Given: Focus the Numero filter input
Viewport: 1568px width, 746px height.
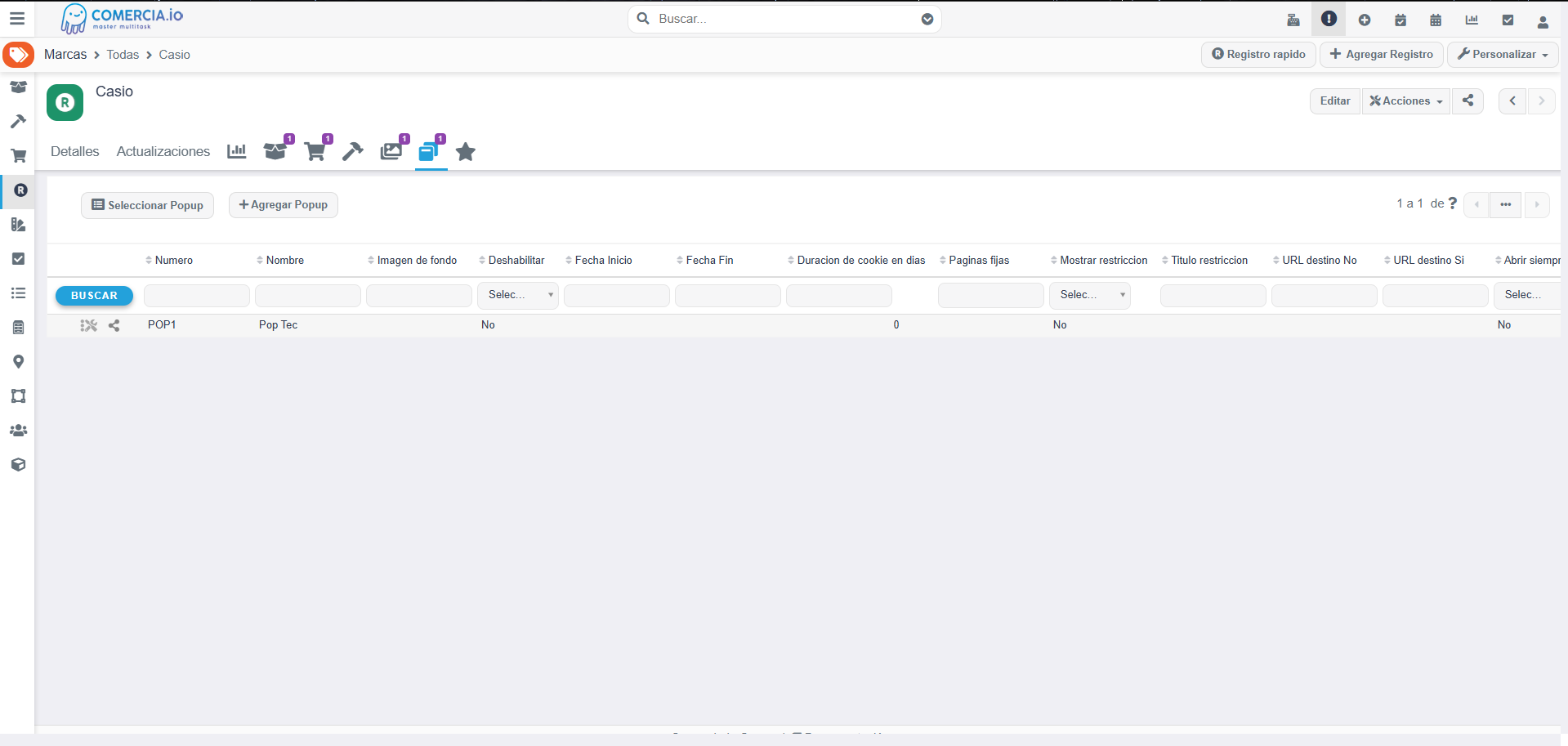Looking at the screenshot, I should (x=197, y=295).
